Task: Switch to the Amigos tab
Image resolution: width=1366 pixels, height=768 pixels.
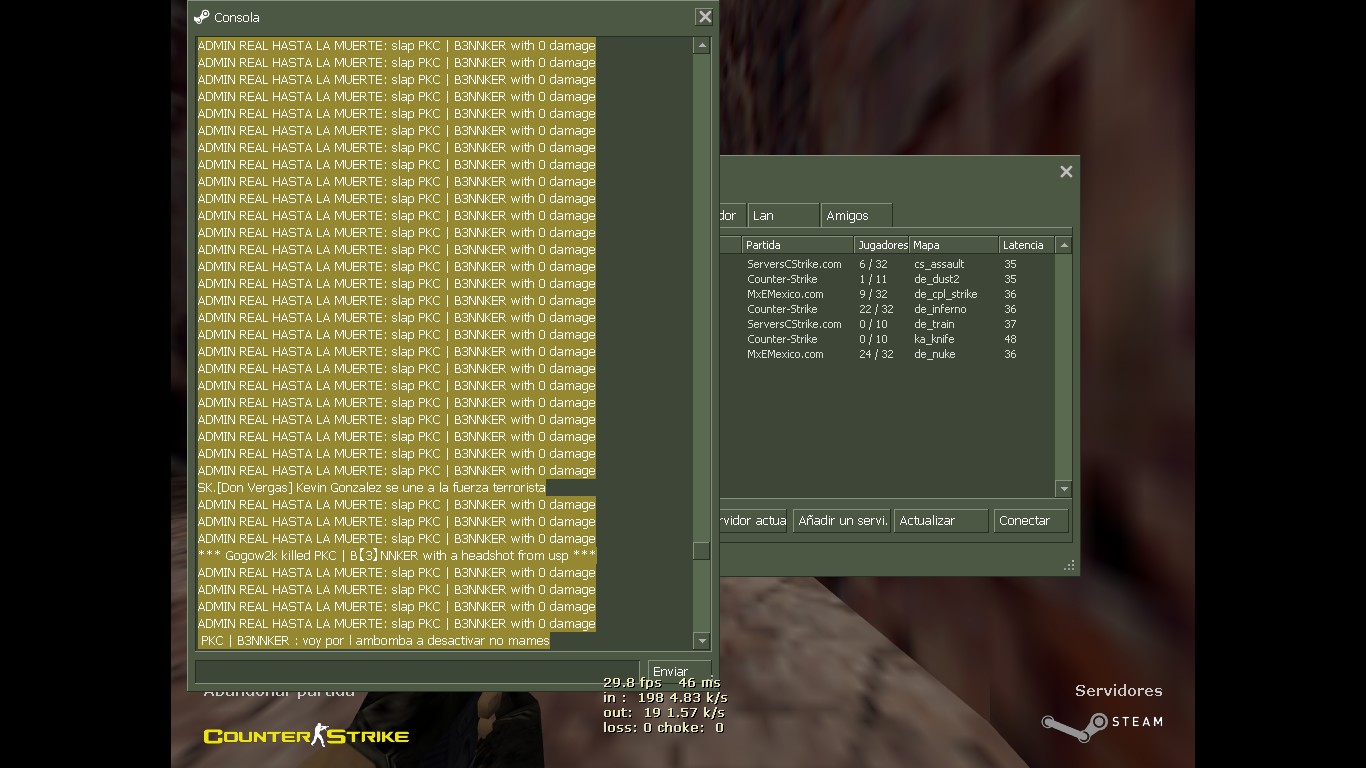Action: pos(856,215)
